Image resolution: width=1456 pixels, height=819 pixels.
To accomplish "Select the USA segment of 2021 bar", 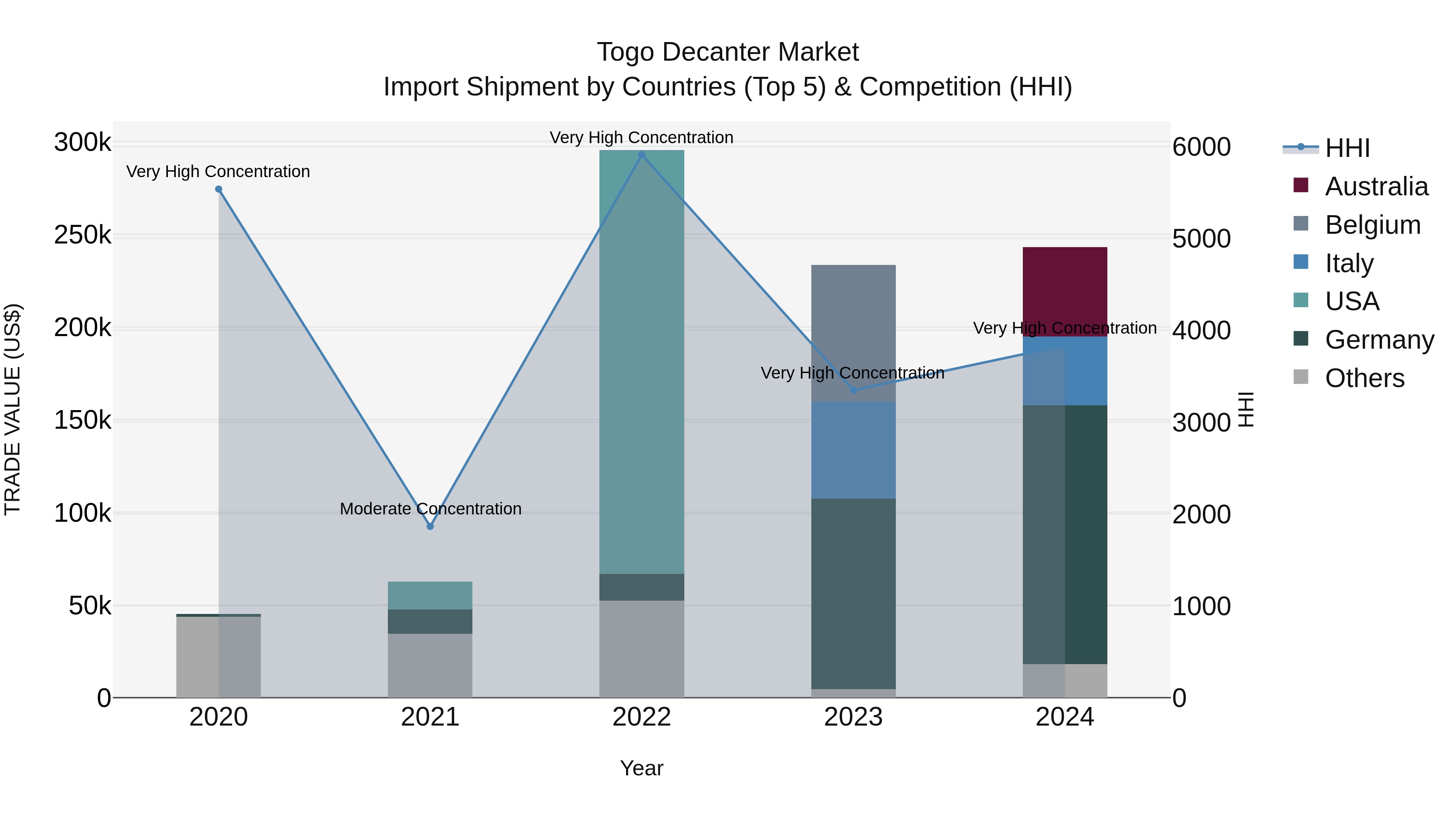I will point(430,596).
